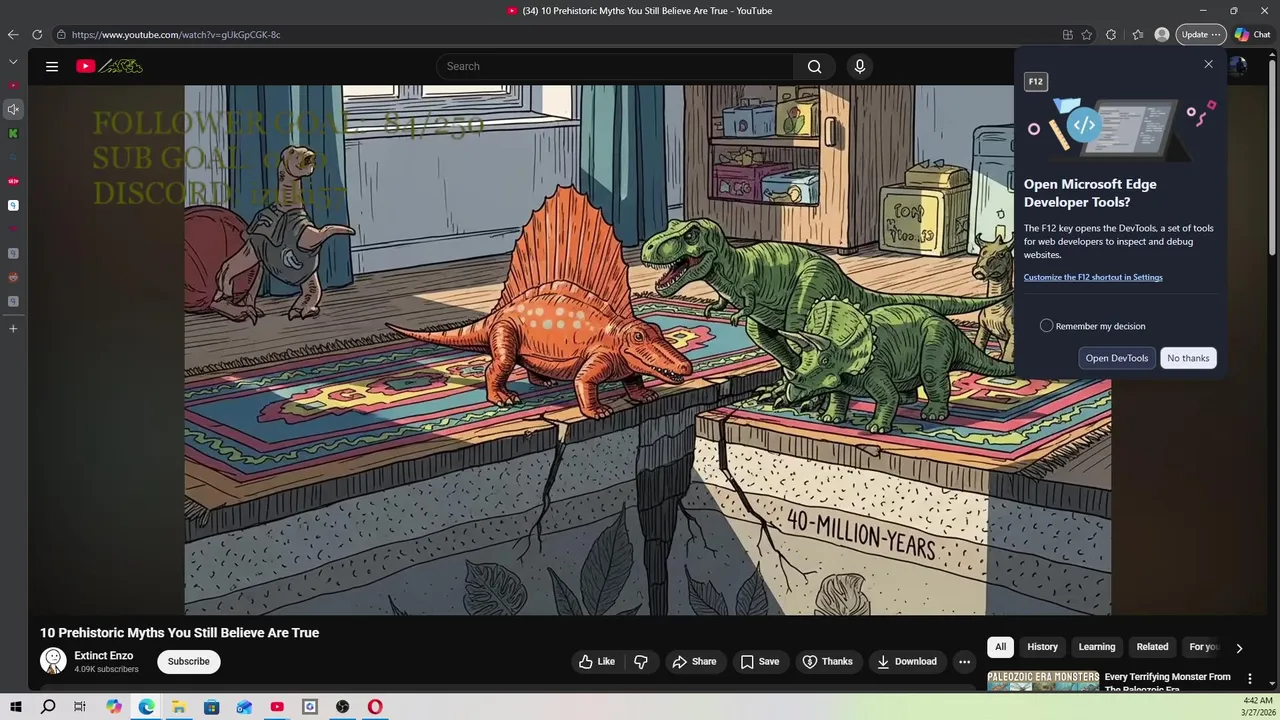
Task: Dislike the video with the thumbs-down icon
Action: (x=641, y=661)
